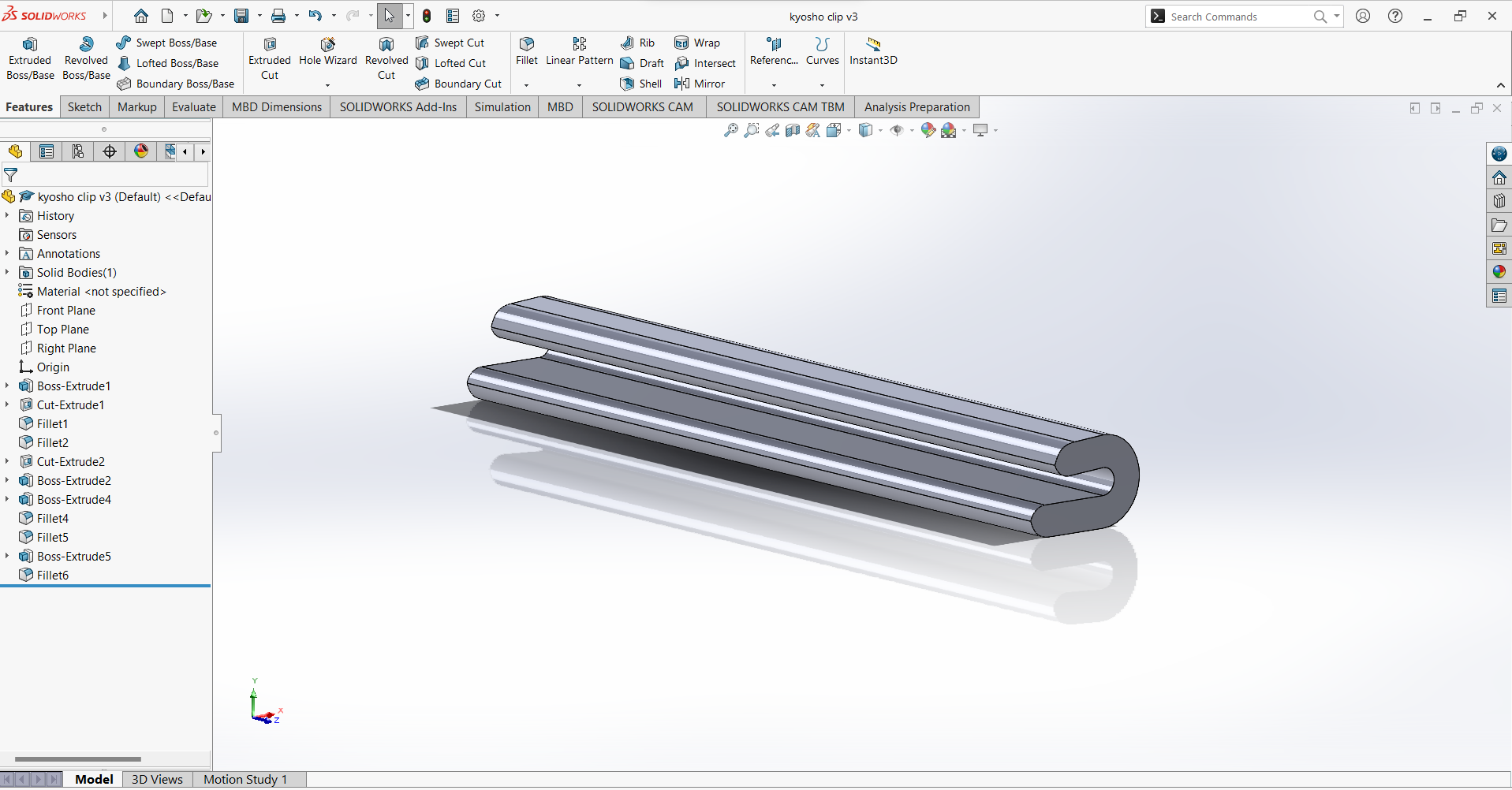
Task: Select the Swept Boss/Base command
Action: point(167,43)
